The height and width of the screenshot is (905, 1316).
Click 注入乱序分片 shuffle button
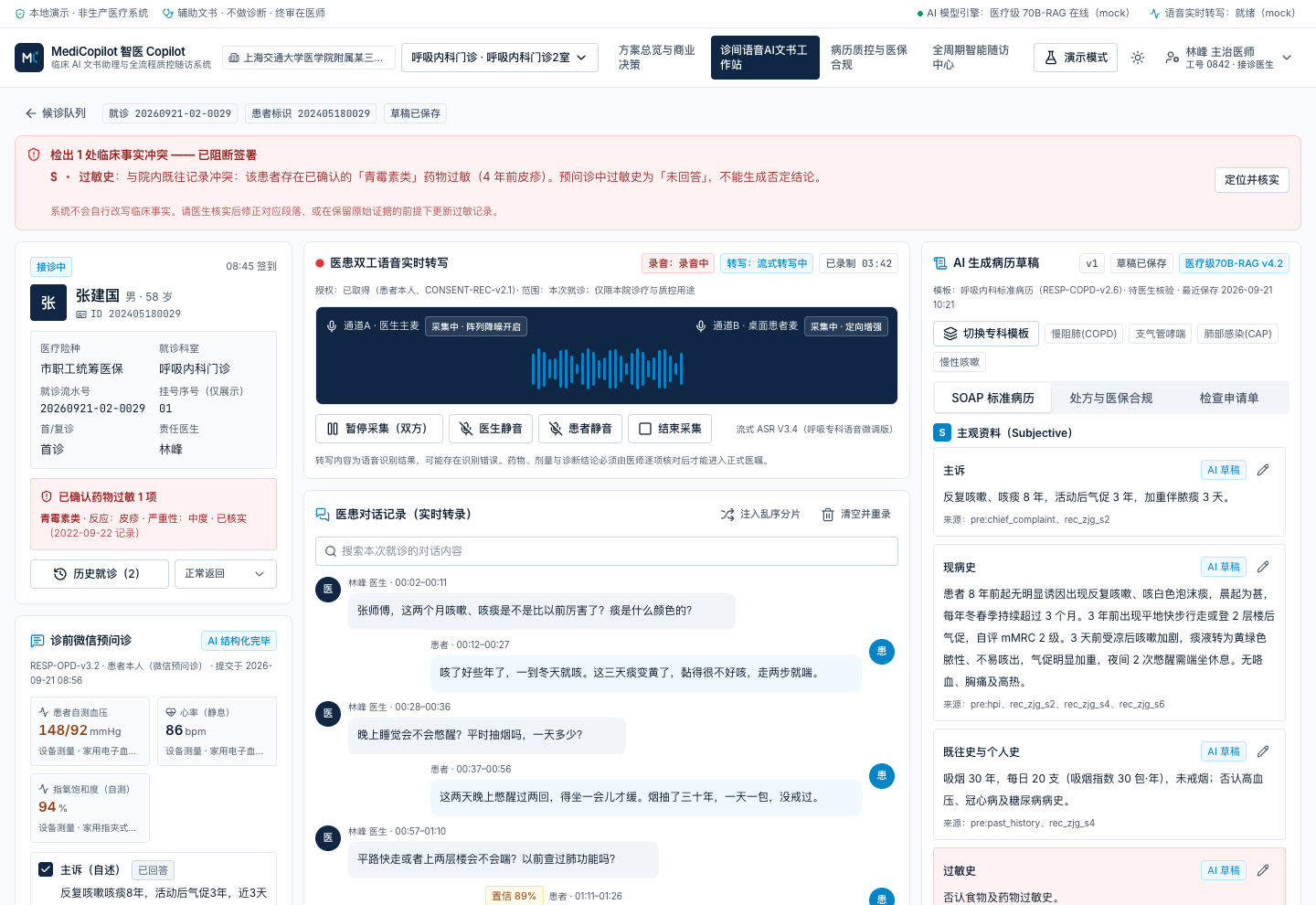[x=760, y=515]
